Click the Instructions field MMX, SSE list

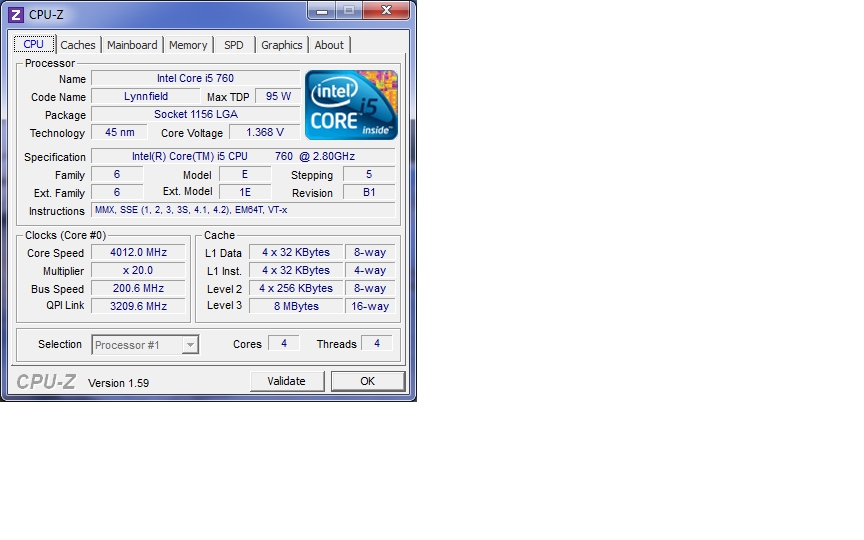[x=244, y=210]
